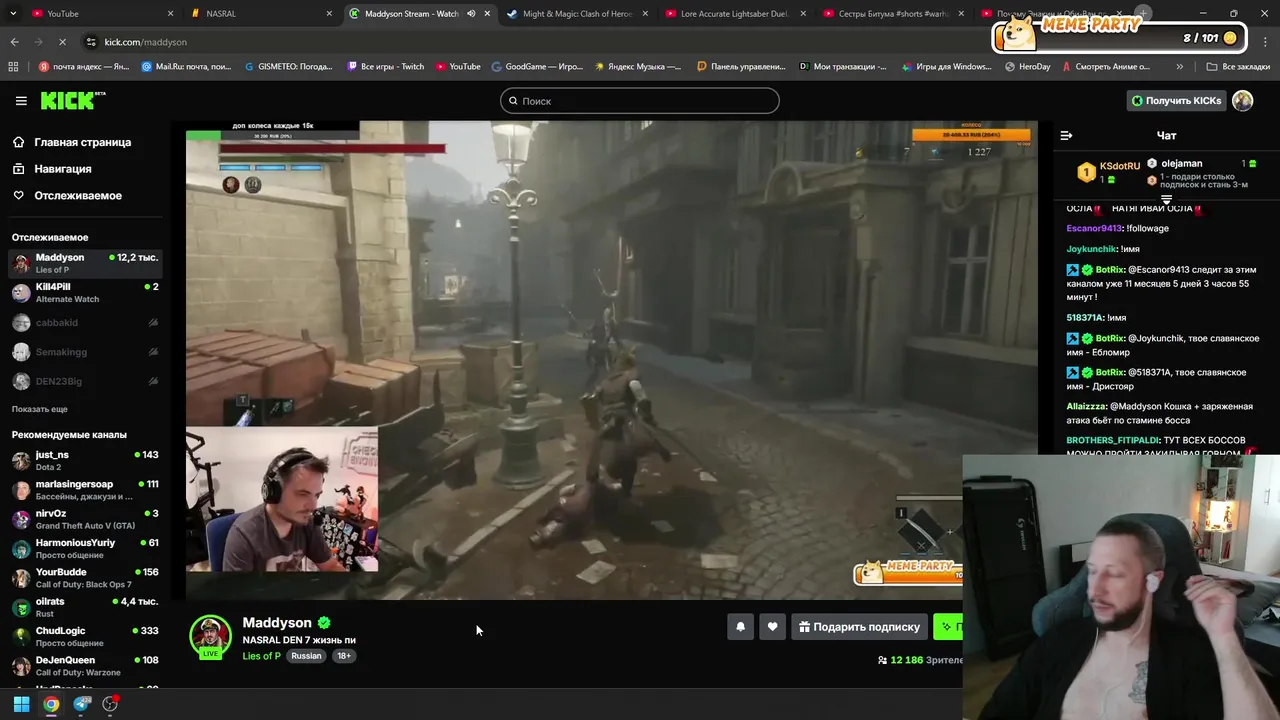Click Подарить подписку button
Viewport: 1280px width, 720px height.
pos(860,627)
